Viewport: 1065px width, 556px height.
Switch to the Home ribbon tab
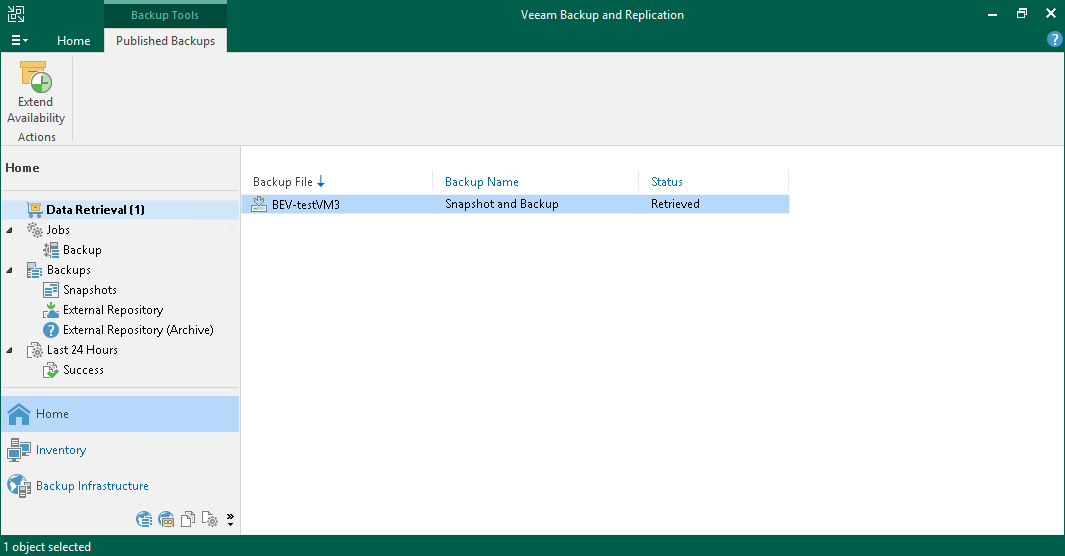tap(73, 41)
